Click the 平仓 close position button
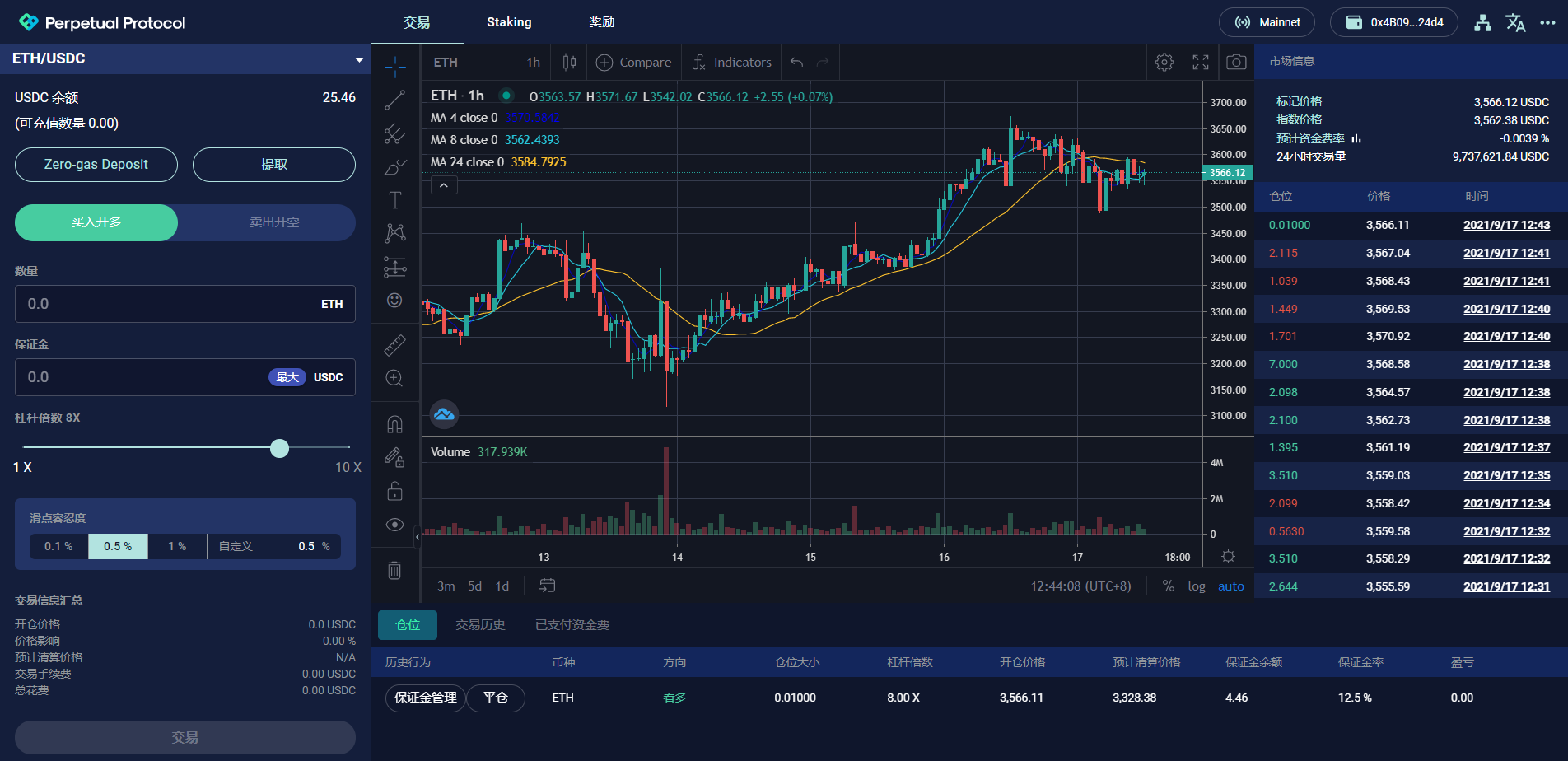Viewport: 1568px width, 761px height. coord(495,698)
